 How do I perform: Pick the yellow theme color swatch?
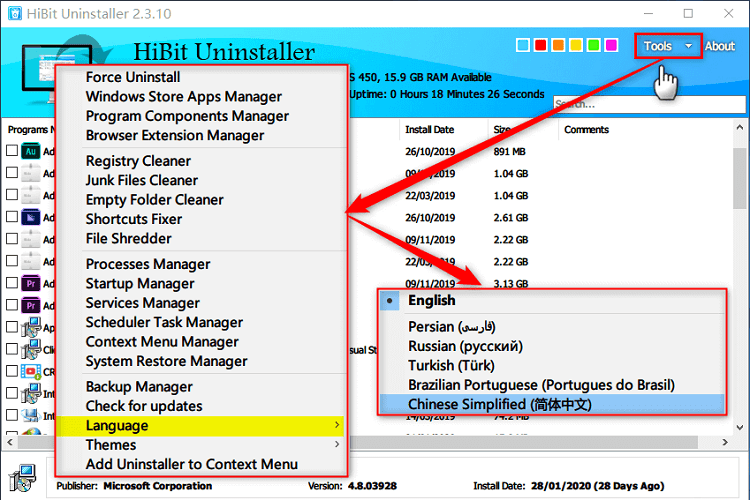[576, 45]
